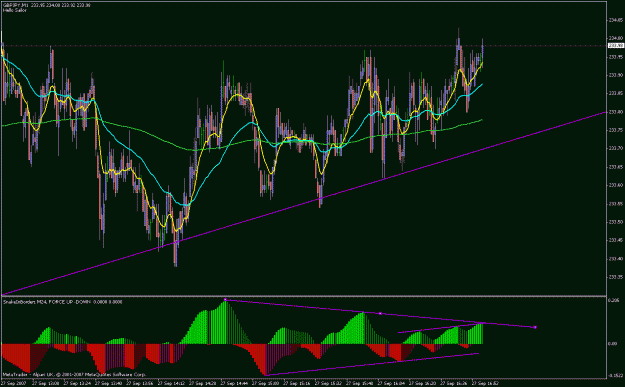Click the 0.00 indicator scale value
625x387 pixels.
[613, 344]
